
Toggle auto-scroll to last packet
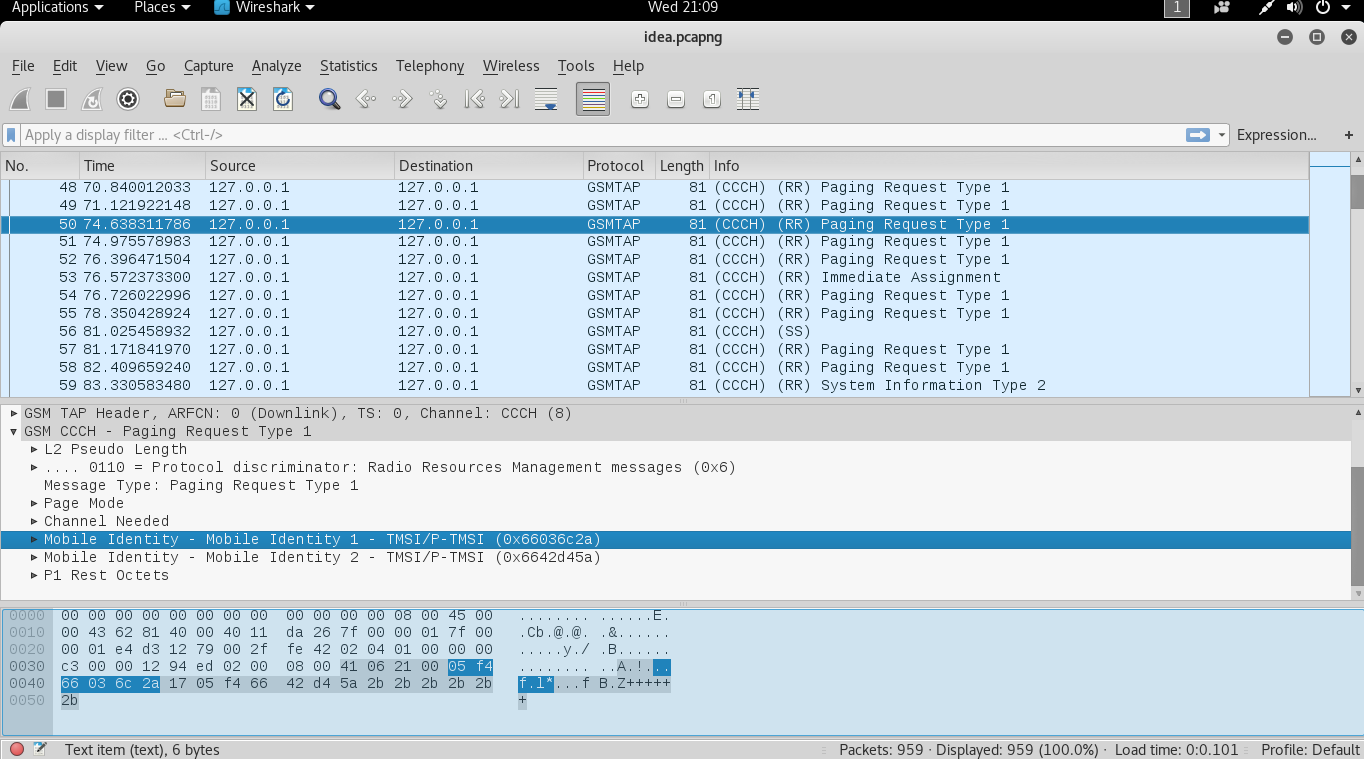click(546, 99)
